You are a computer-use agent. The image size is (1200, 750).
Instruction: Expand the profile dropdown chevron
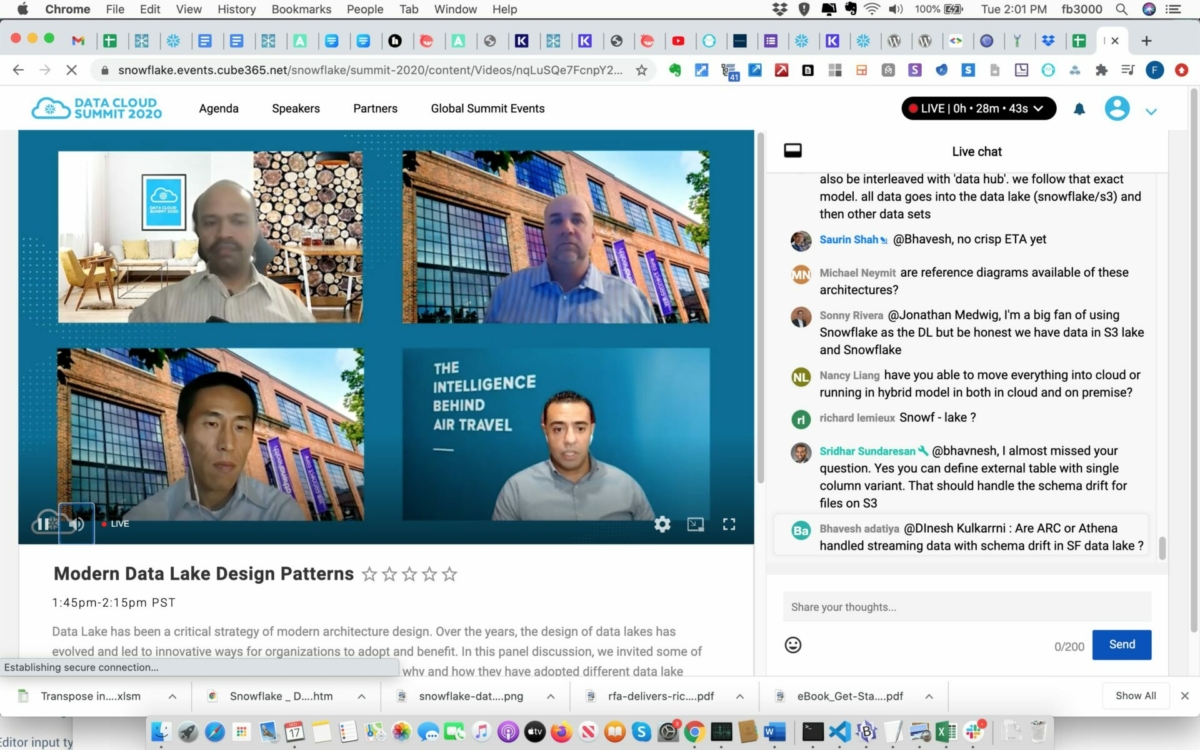1151,111
